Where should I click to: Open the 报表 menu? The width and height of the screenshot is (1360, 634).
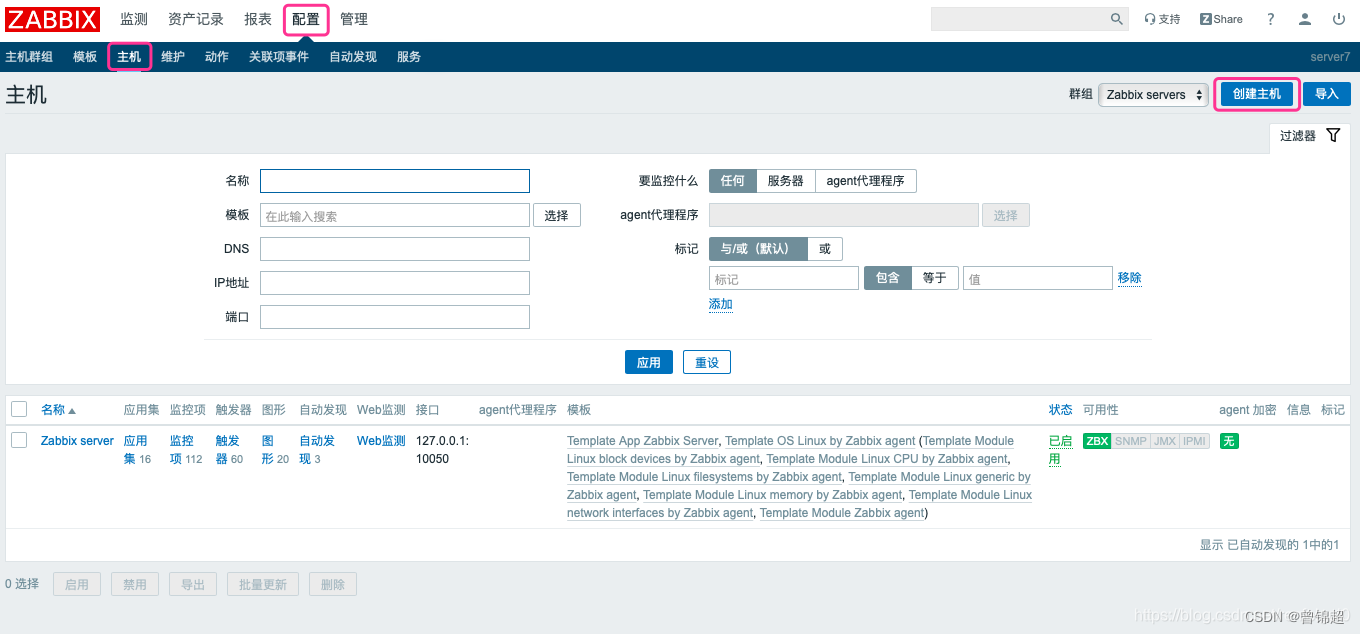258,19
